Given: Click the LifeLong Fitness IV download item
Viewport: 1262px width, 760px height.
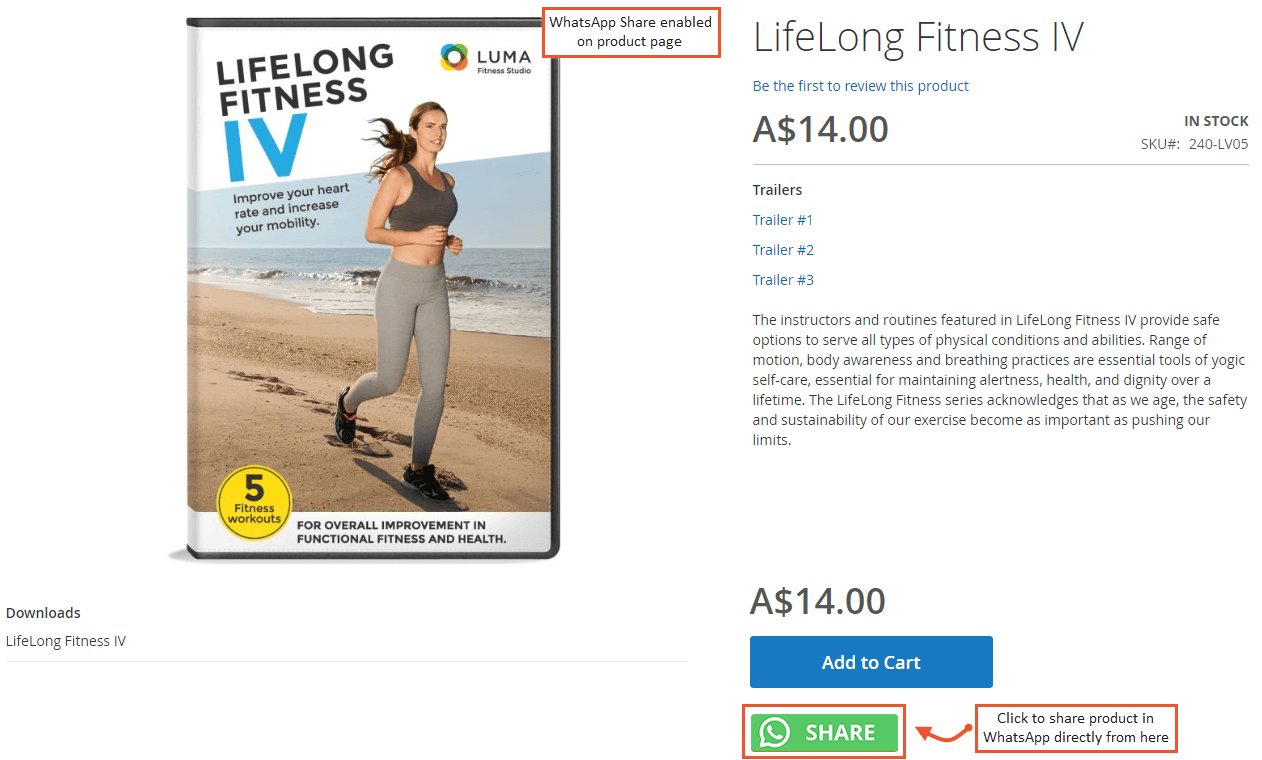Looking at the screenshot, I should coord(66,641).
